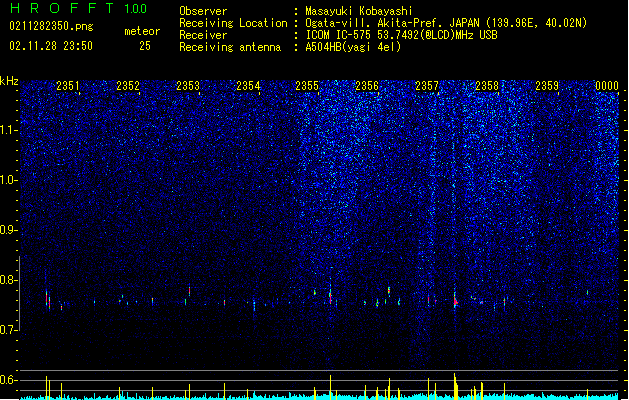Viewport: 629px width, 400px height.
Task: Click the ICOM IC-575 receiver text
Action: [x=401, y=35]
